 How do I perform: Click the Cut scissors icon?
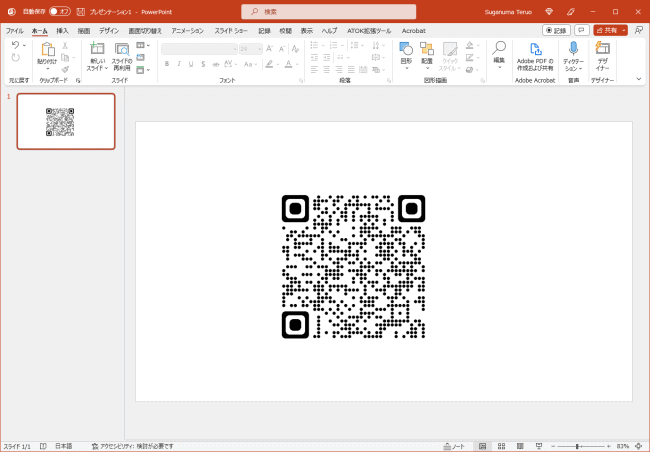(x=65, y=45)
